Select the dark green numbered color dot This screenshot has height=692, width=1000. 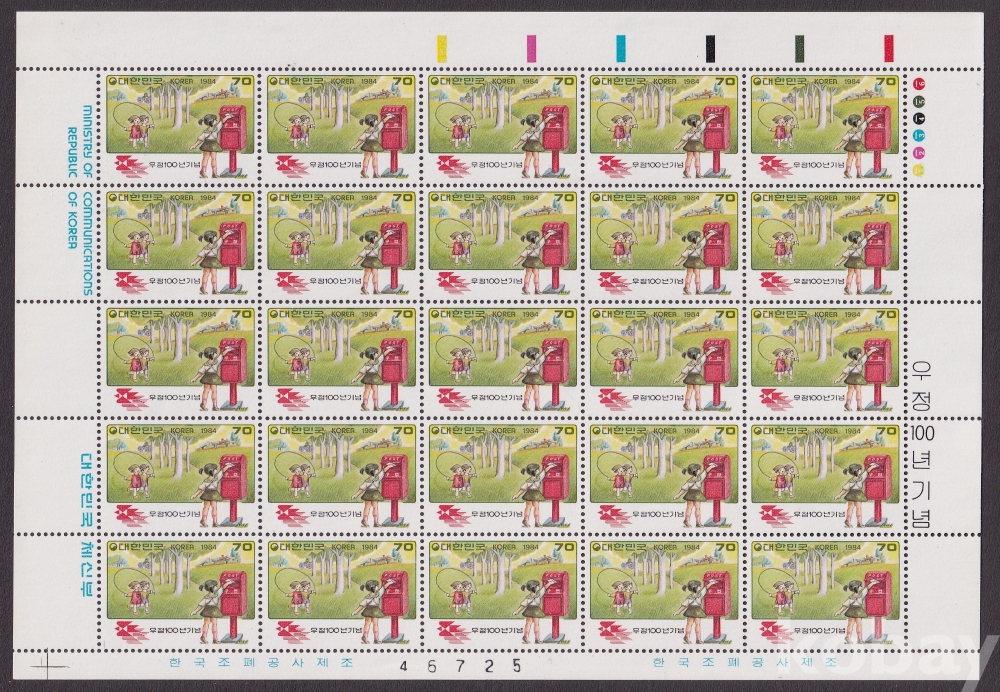point(920,101)
